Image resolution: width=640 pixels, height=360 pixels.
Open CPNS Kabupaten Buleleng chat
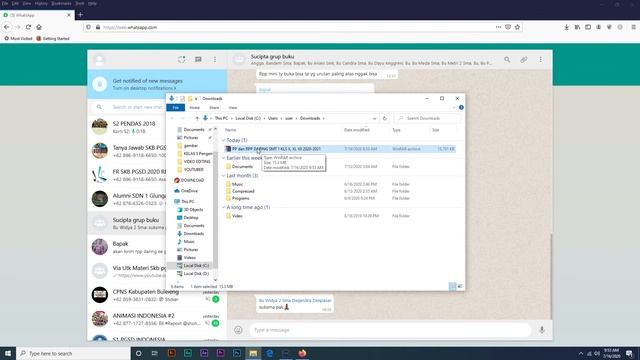pyautogui.click(x=157, y=295)
